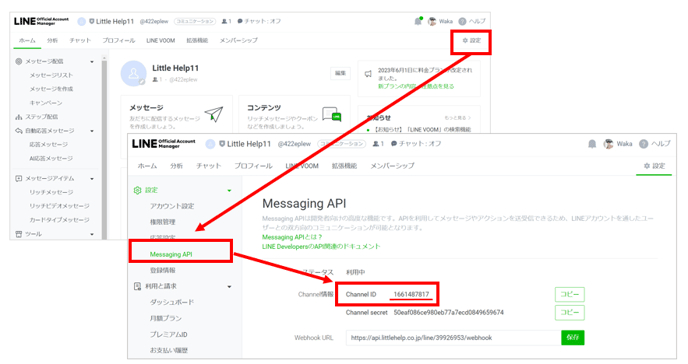Viewport: 688px width, 364px height.
Task: Click account avatar beside Little Help11 in front header
Action: coord(210,144)
